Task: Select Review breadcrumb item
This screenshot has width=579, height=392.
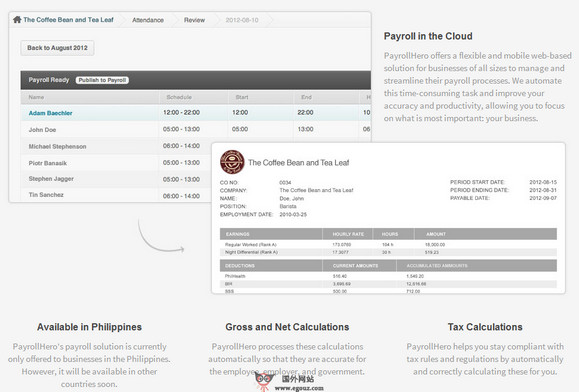Action: [194, 20]
